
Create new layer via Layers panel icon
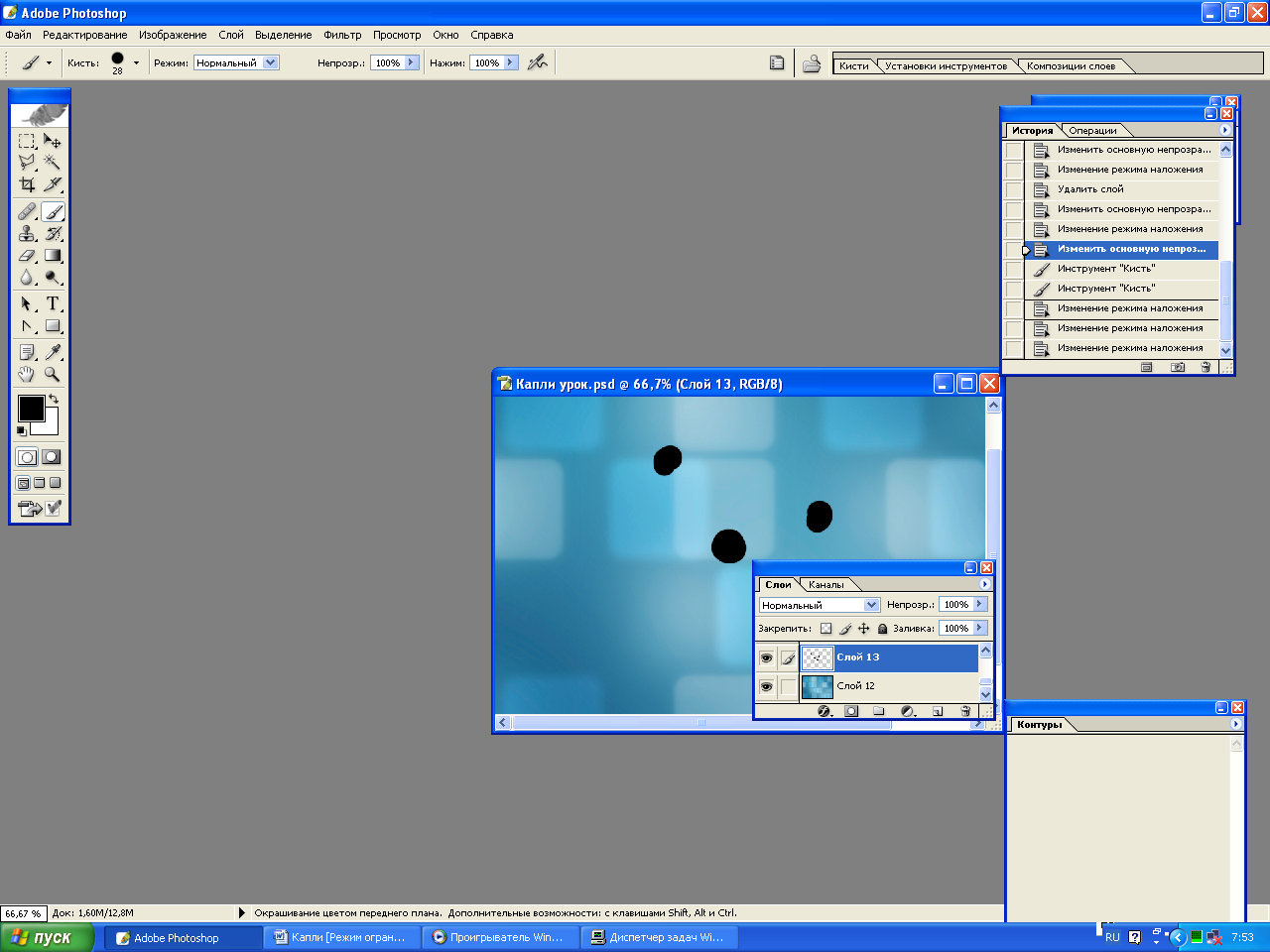(937, 711)
